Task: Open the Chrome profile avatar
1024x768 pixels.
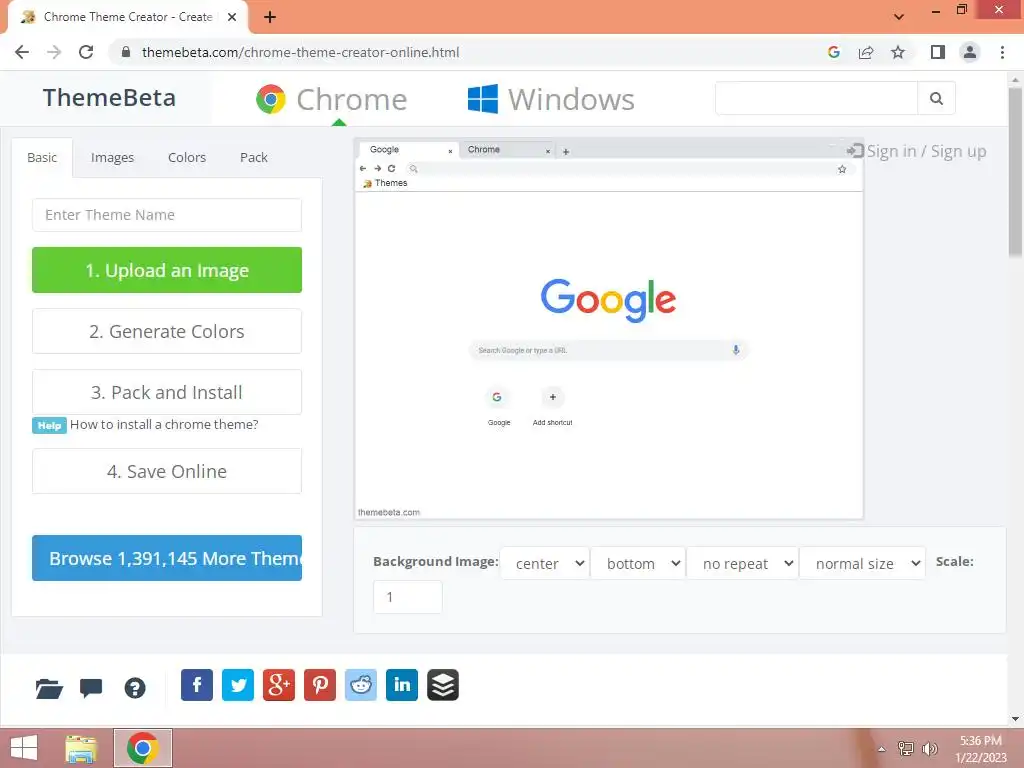Action: [x=970, y=52]
